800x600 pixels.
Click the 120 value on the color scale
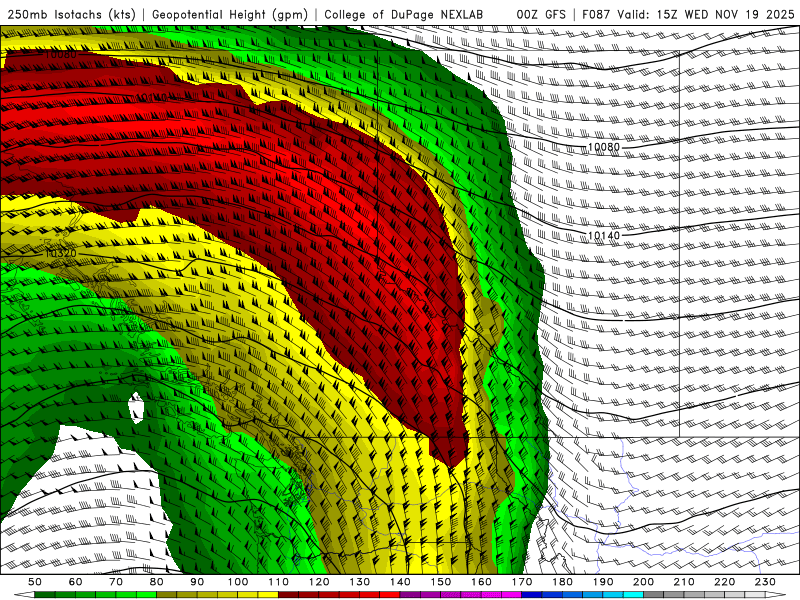(x=319, y=582)
